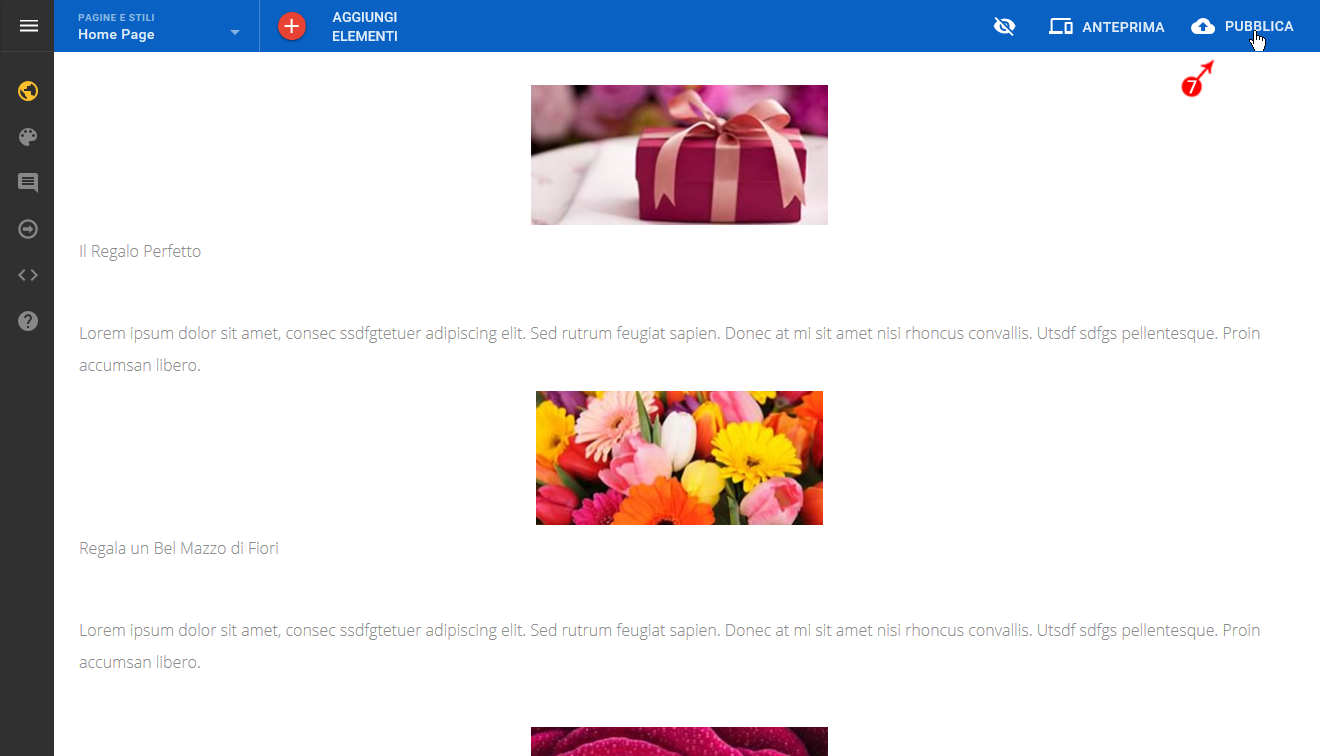
Task: Select the partially visible rose image
Action: 679,741
